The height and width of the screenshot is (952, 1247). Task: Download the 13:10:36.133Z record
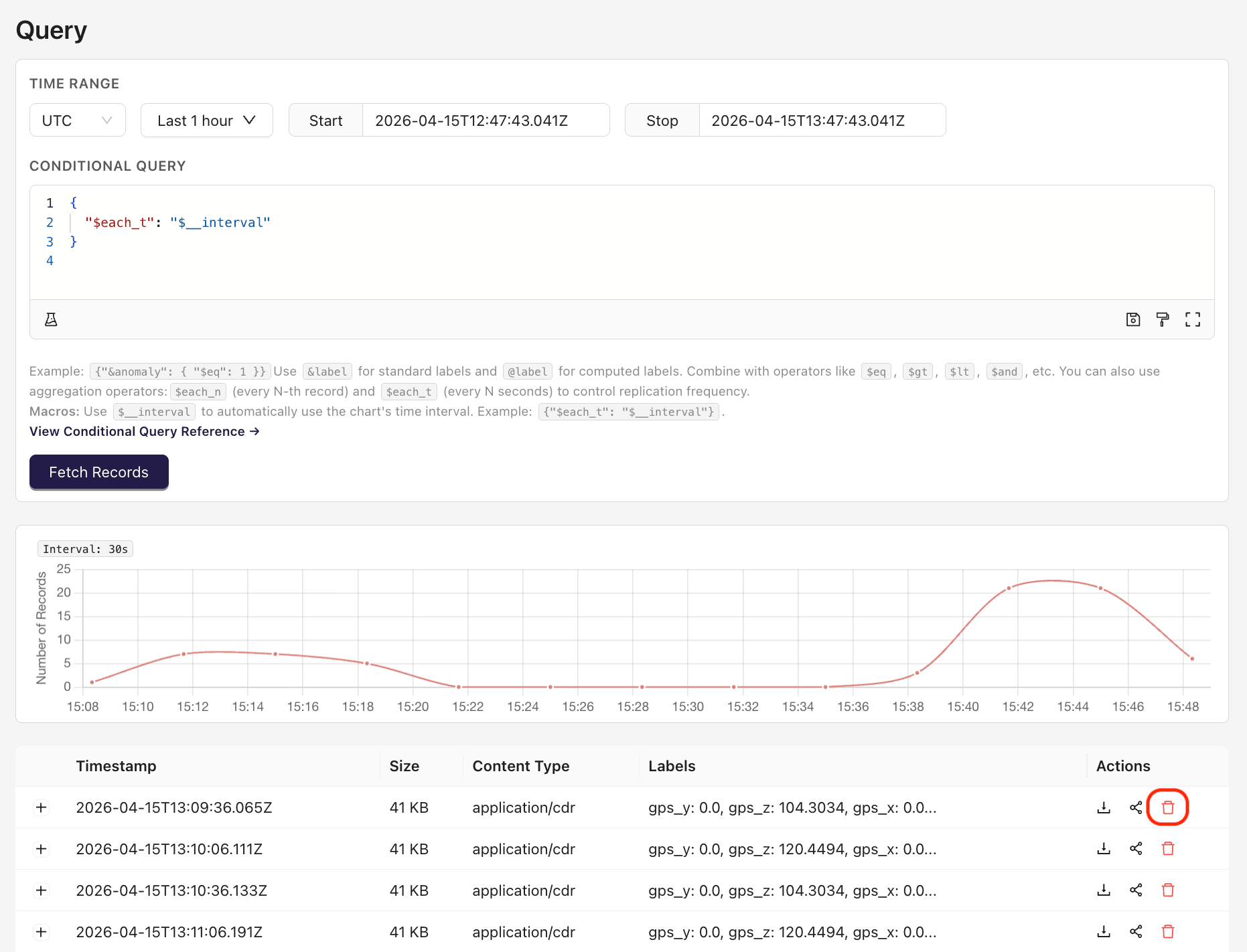[x=1104, y=890]
